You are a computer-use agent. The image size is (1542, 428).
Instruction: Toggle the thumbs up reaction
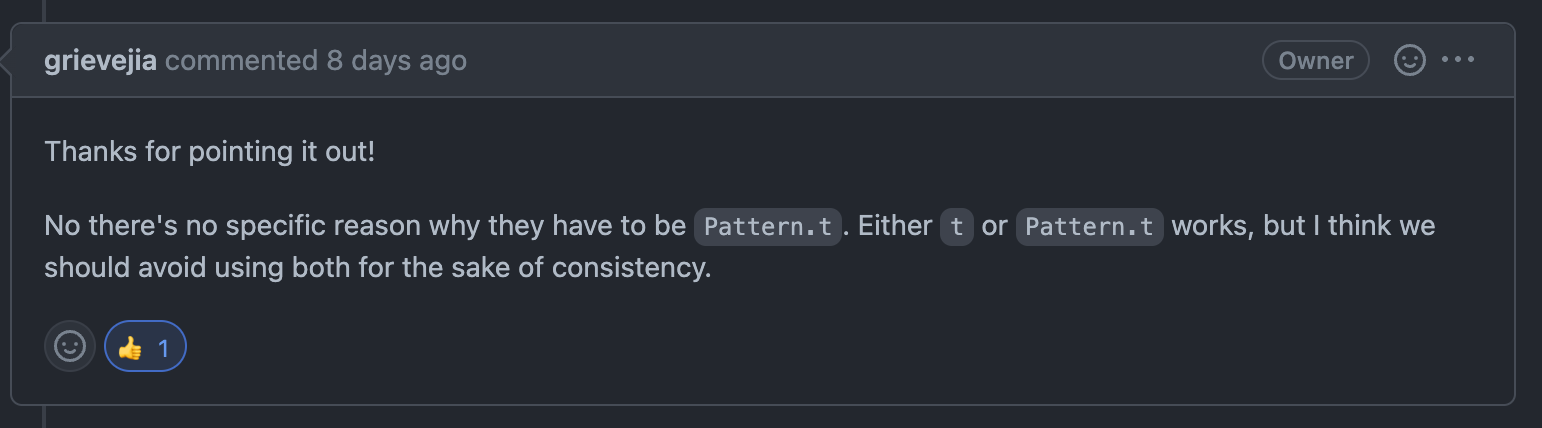pyautogui.click(x=145, y=347)
